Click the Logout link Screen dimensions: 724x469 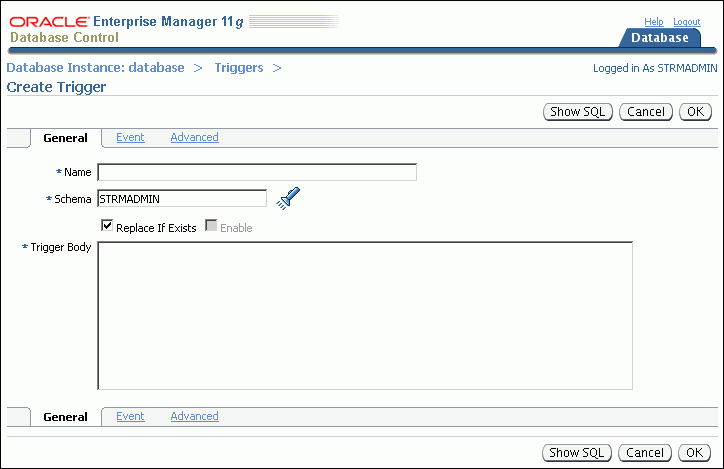tap(687, 22)
